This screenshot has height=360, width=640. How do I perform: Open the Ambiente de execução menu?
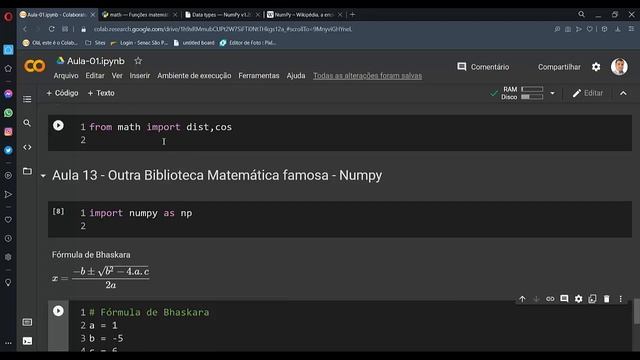click(194, 76)
